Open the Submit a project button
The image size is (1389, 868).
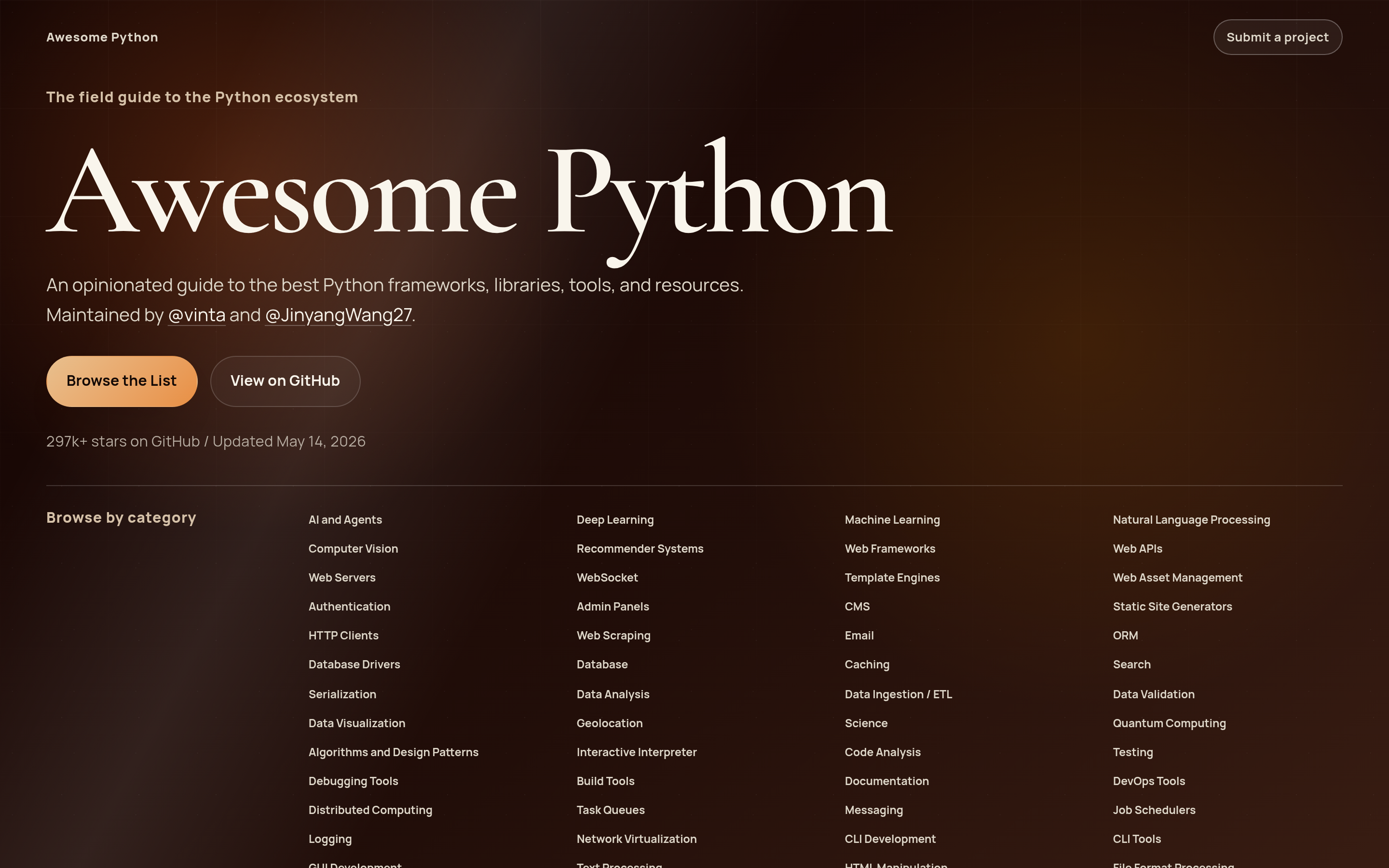pos(1278,37)
